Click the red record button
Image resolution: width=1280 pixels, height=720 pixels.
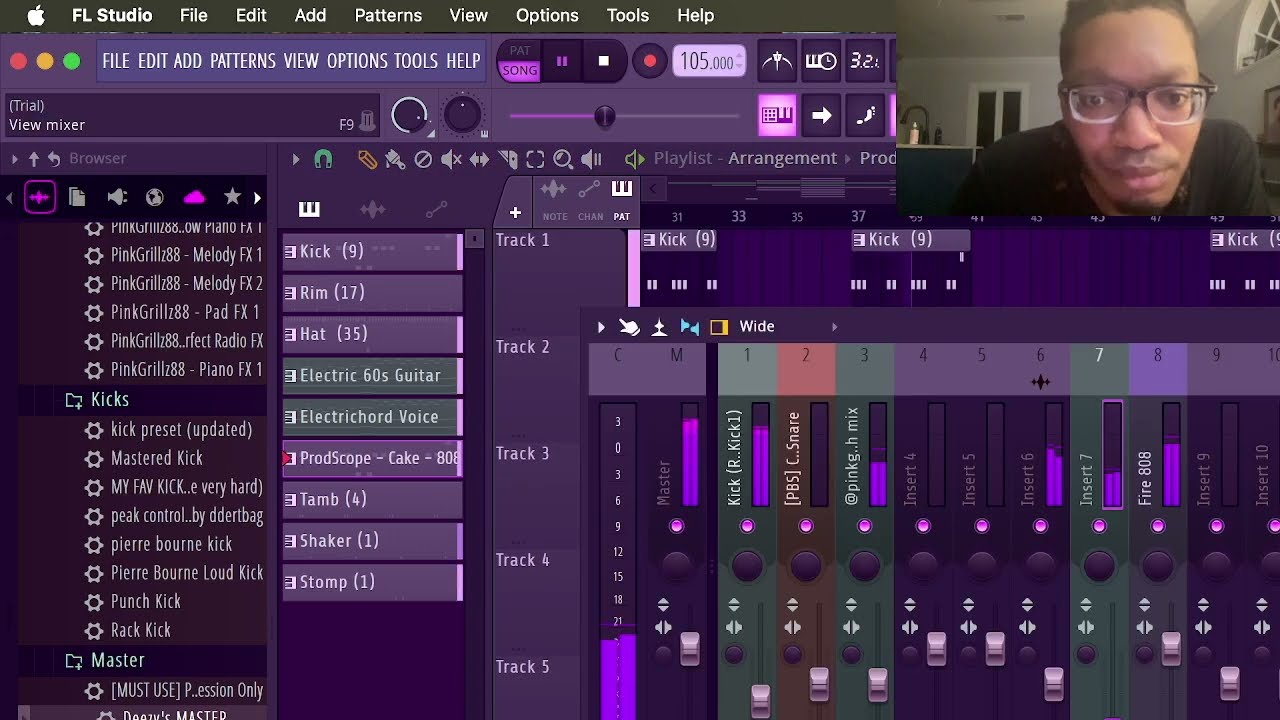pos(650,61)
